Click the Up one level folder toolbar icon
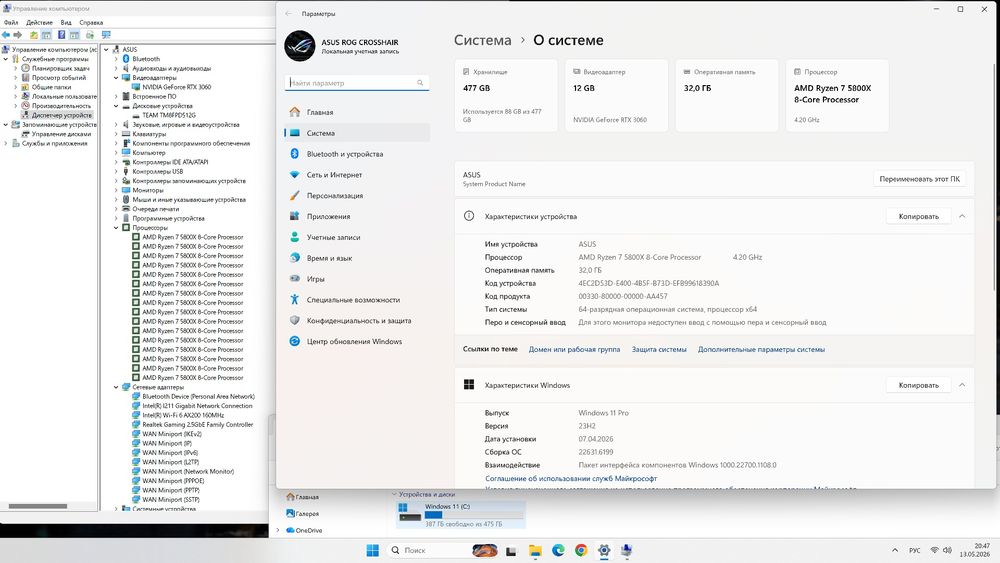This screenshot has height=563, width=1000. pos(33,34)
